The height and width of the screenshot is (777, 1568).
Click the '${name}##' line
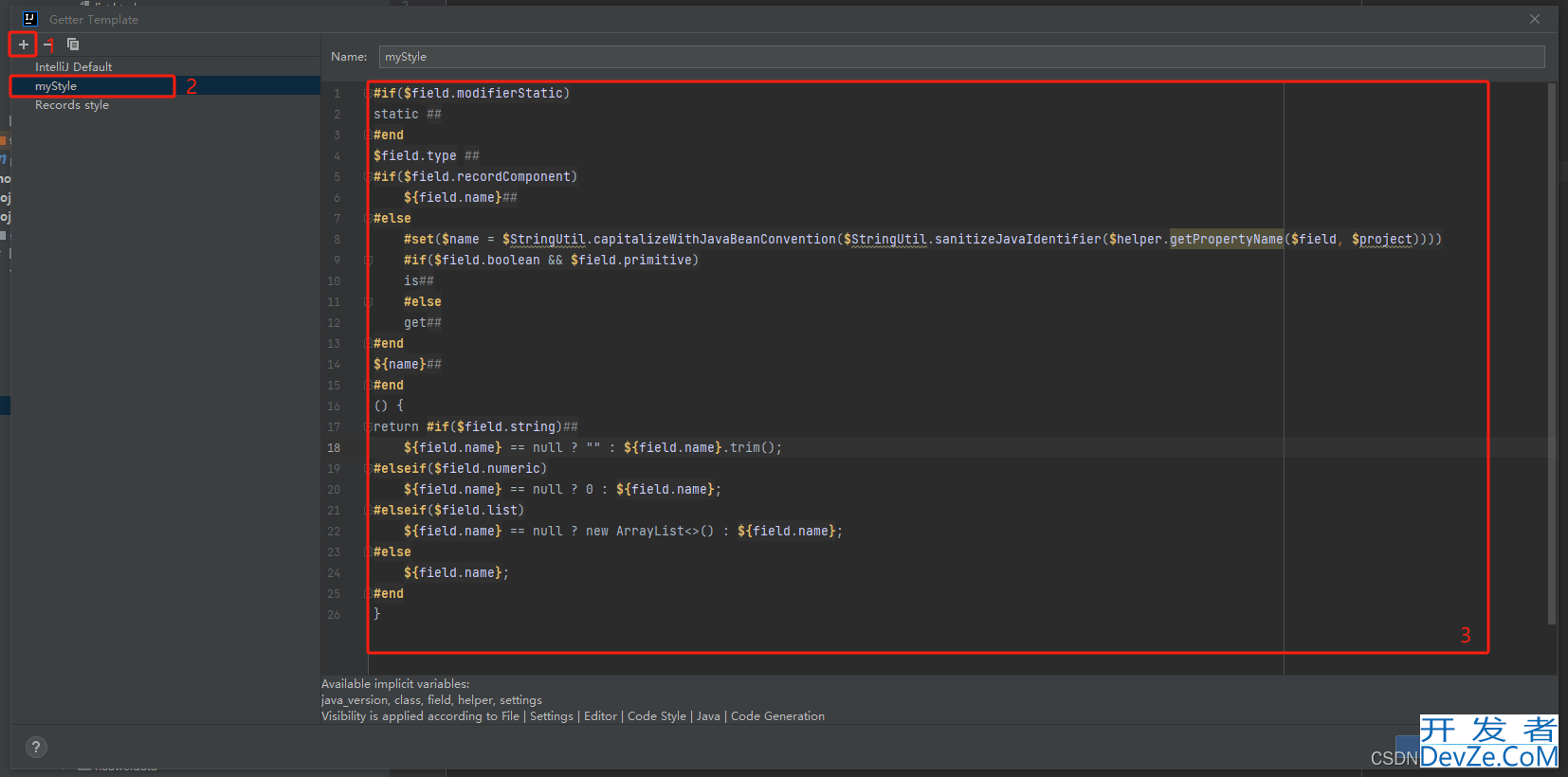(408, 364)
